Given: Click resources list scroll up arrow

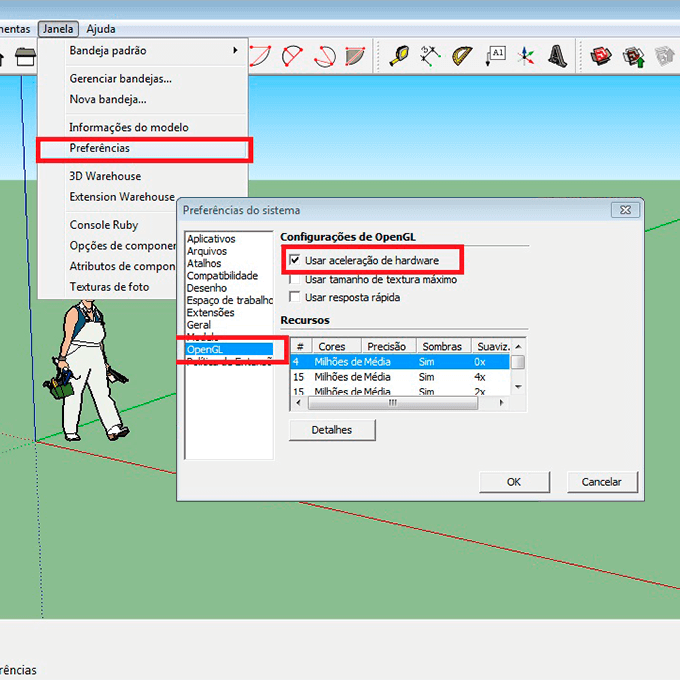Looking at the screenshot, I should (518, 346).
